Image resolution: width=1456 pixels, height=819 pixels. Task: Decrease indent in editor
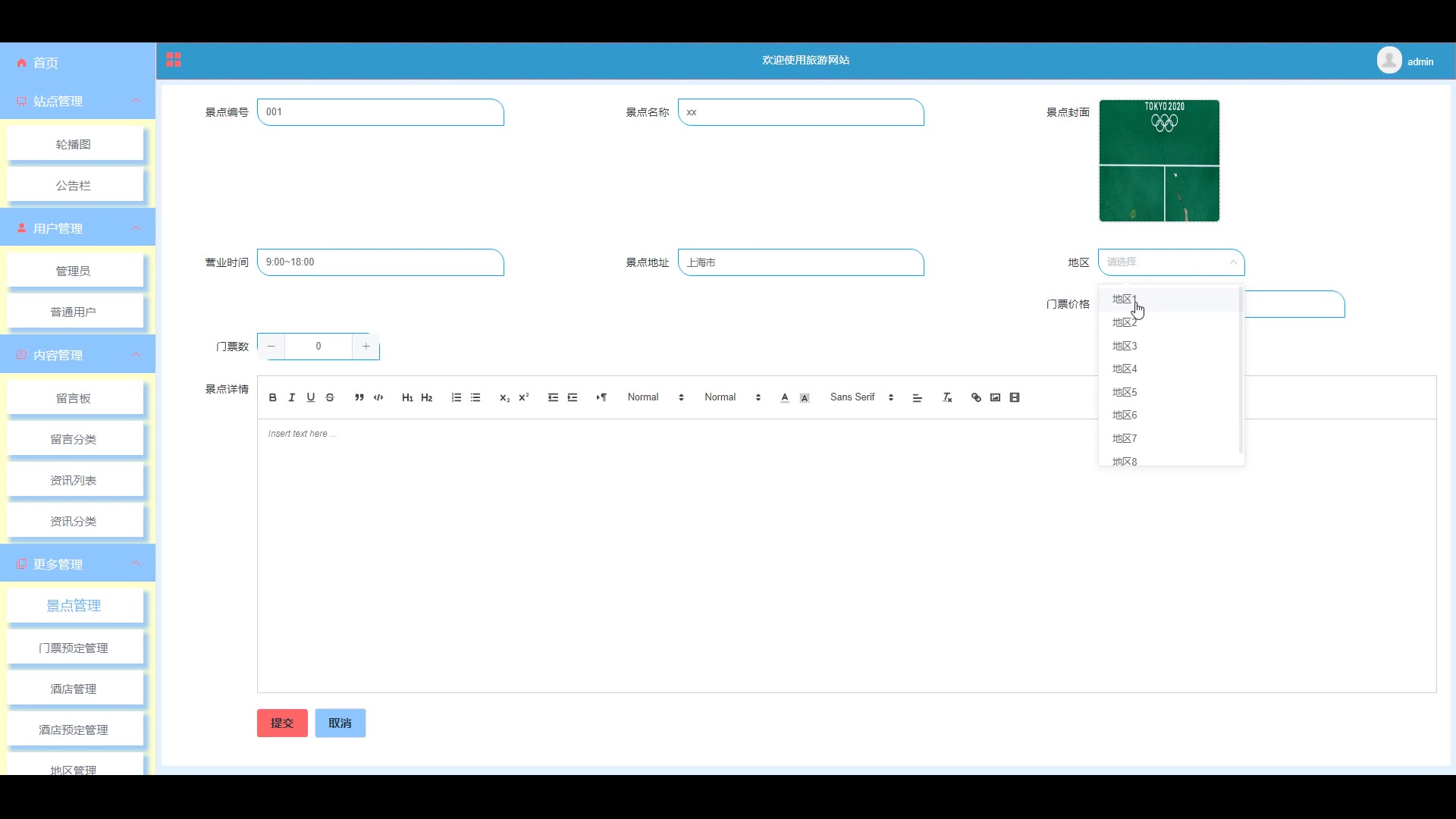coord(553,397)
